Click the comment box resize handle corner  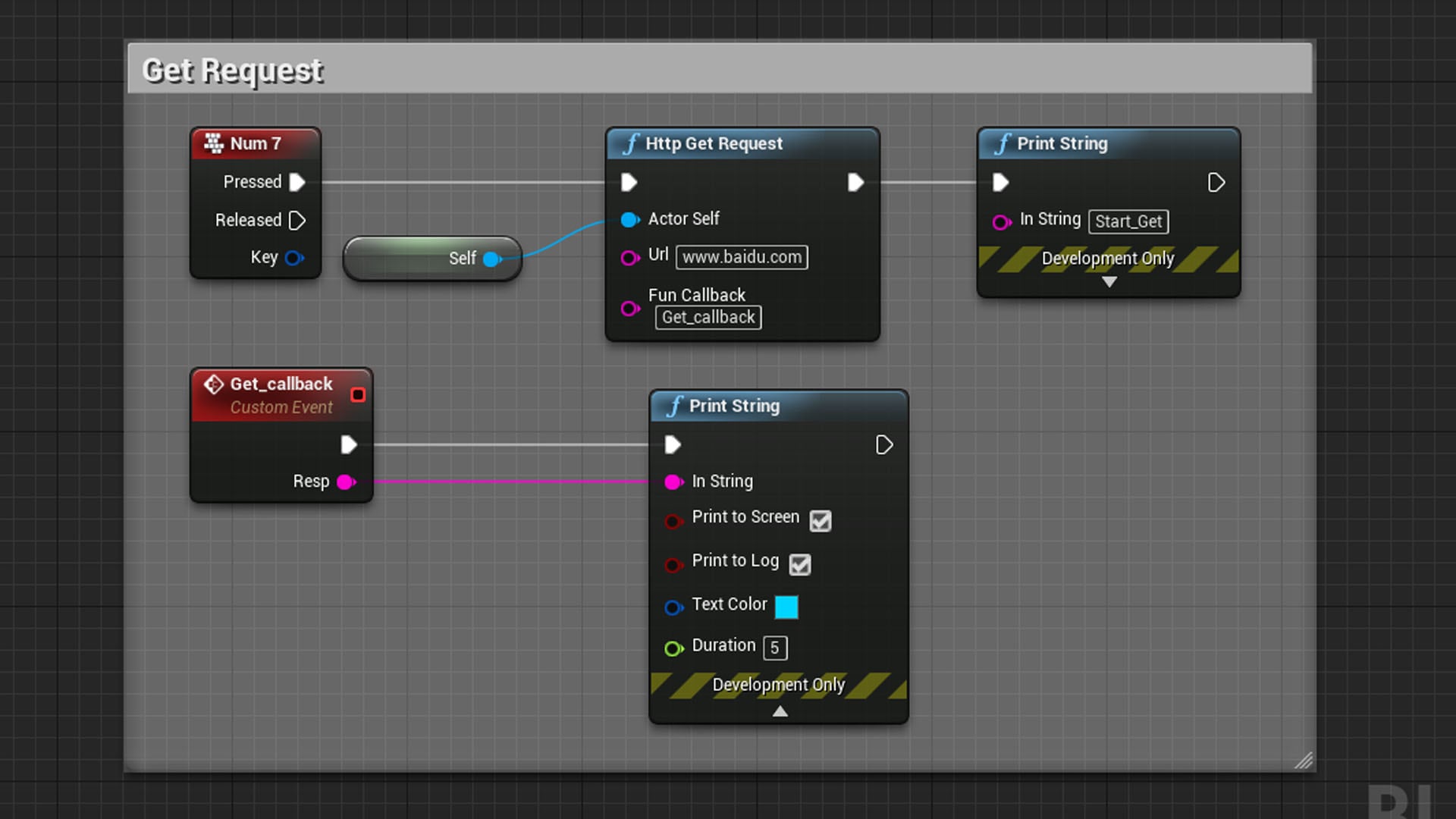1304,761
